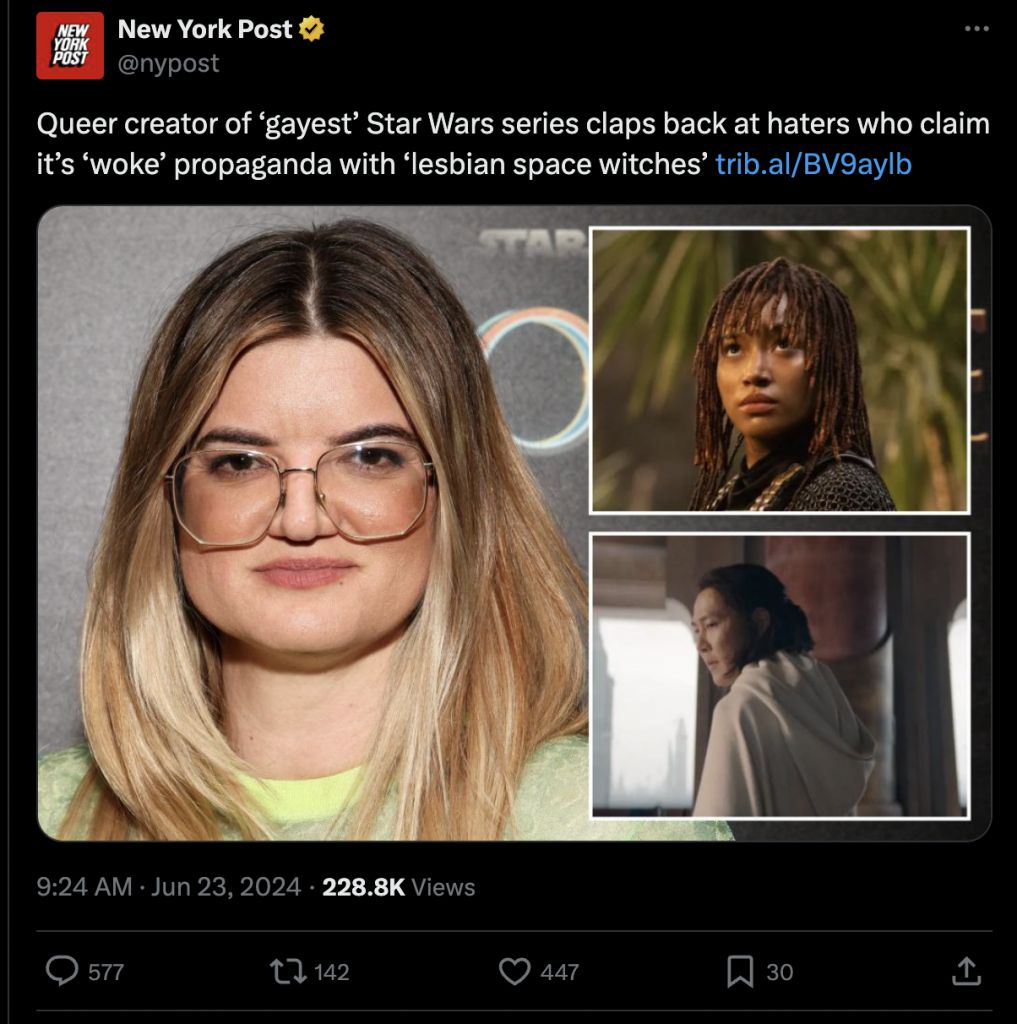Open the upper inset image with braided hair character
This screenshot has width=1017, height=1024.
[x=780, y=370]
